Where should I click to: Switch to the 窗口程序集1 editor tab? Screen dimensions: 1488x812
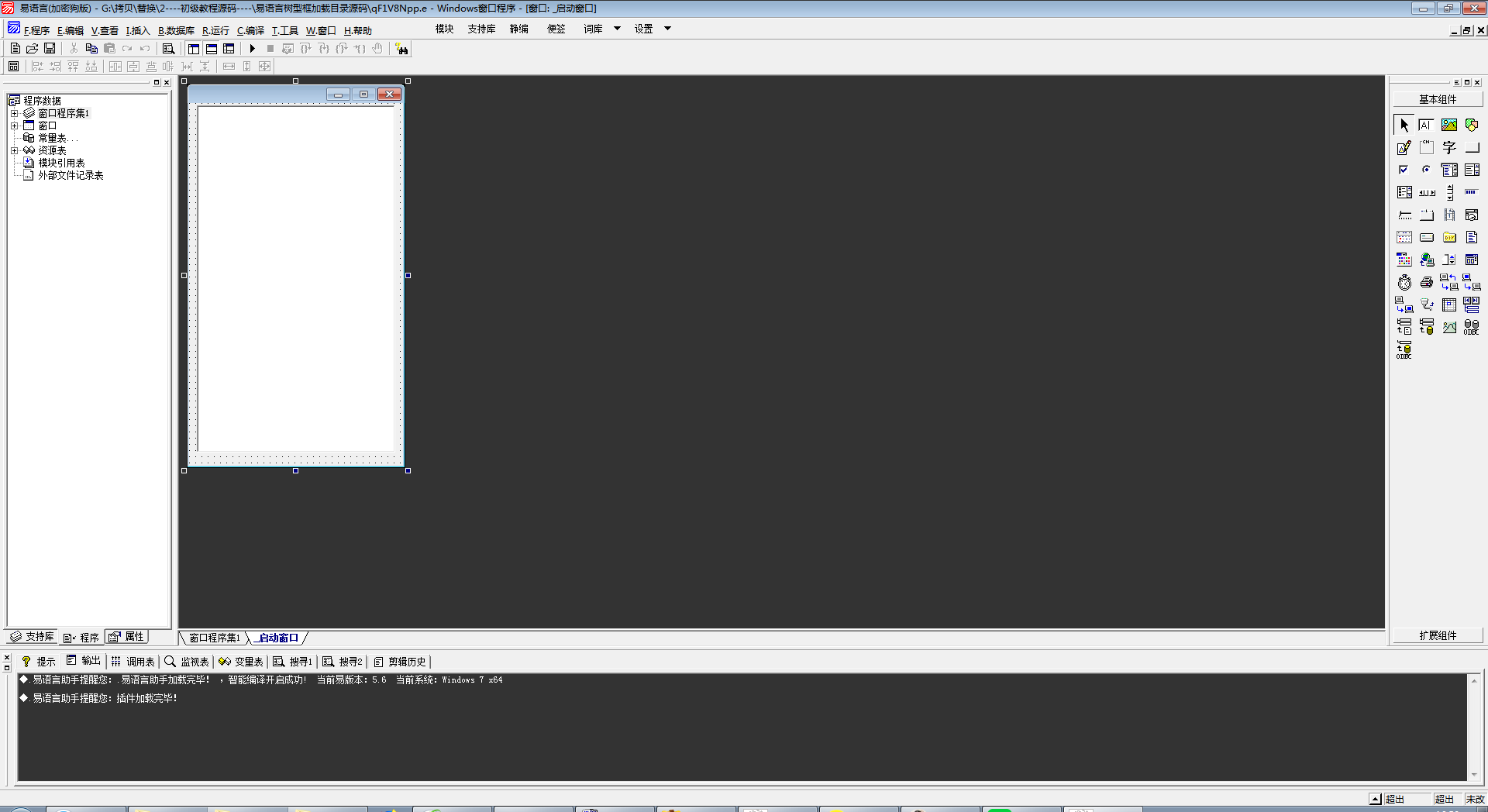(214, 638)
